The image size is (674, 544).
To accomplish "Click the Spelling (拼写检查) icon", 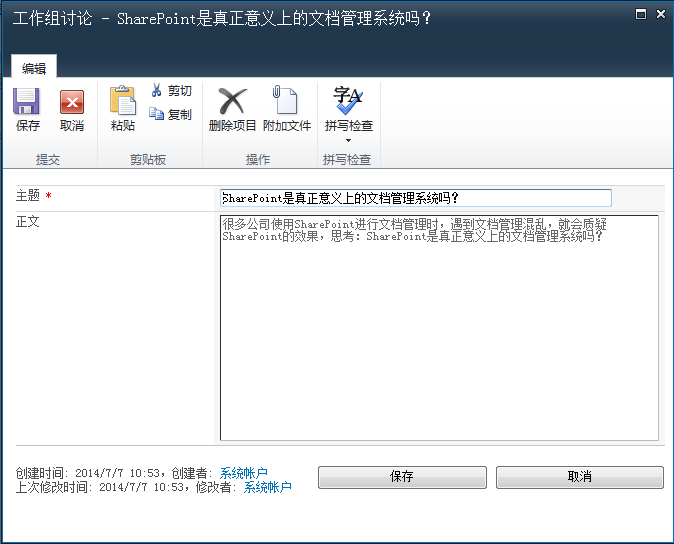I will coord(348,101).
